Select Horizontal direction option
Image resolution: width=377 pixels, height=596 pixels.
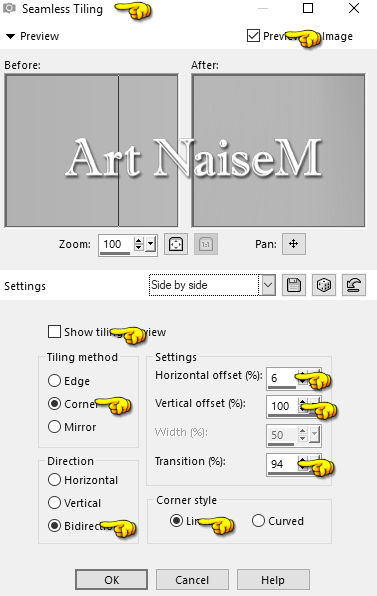(54, 480)
